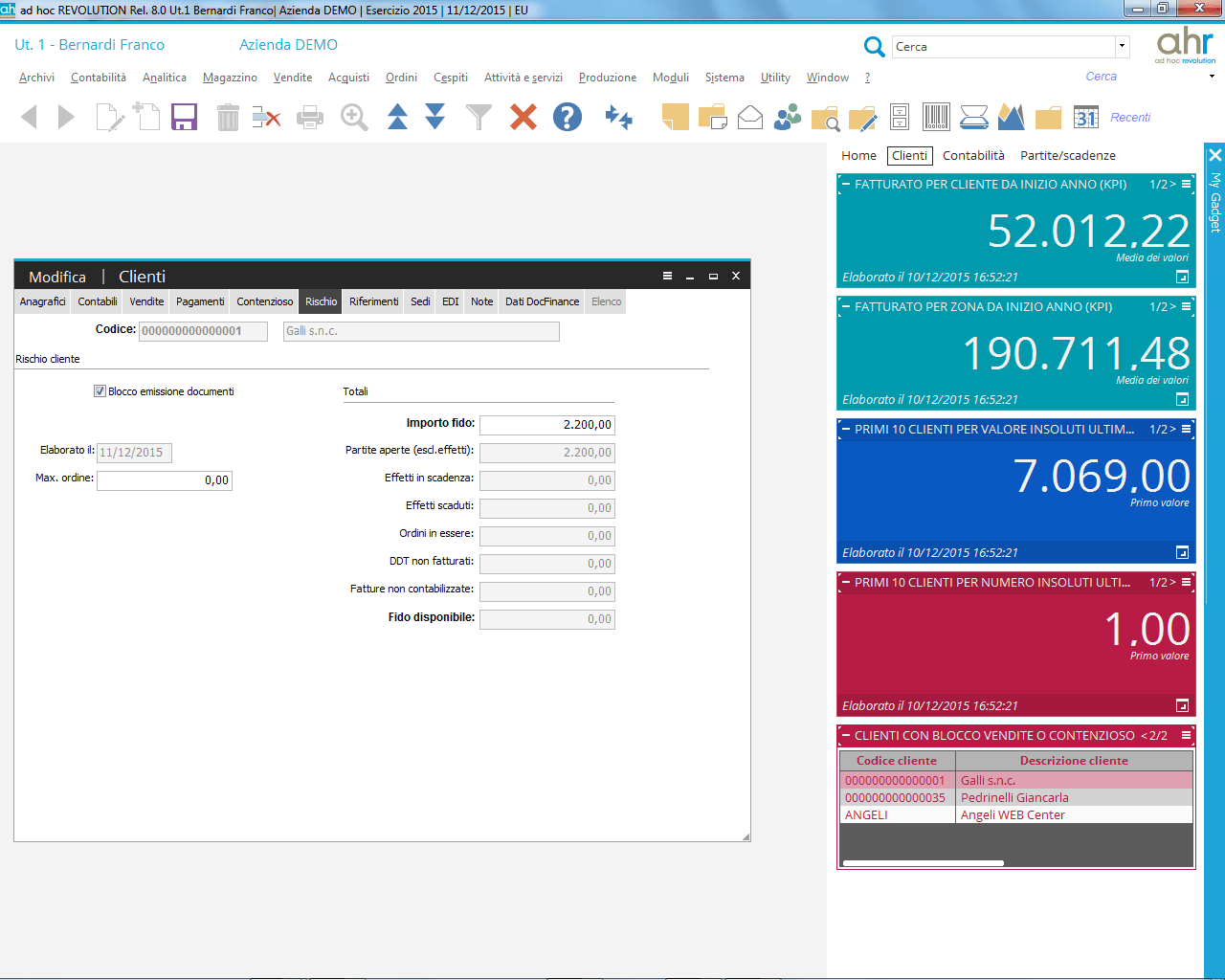Click the trash can delete icon
1225x980 pixels.
(x=228, y=118)
